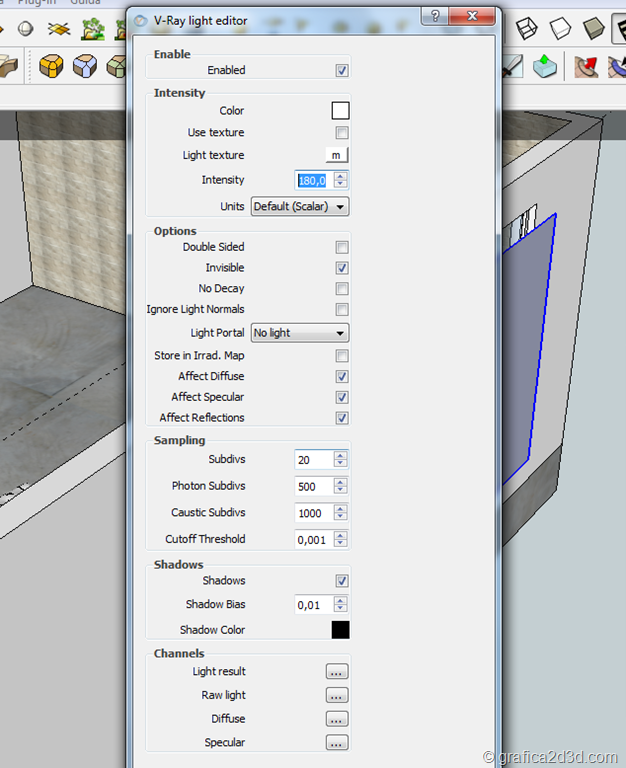Image resolution: width=626 pixels, height=768 pixels.
Task: Select the Hidden Line style white cube icon
Action: point(560,27)
